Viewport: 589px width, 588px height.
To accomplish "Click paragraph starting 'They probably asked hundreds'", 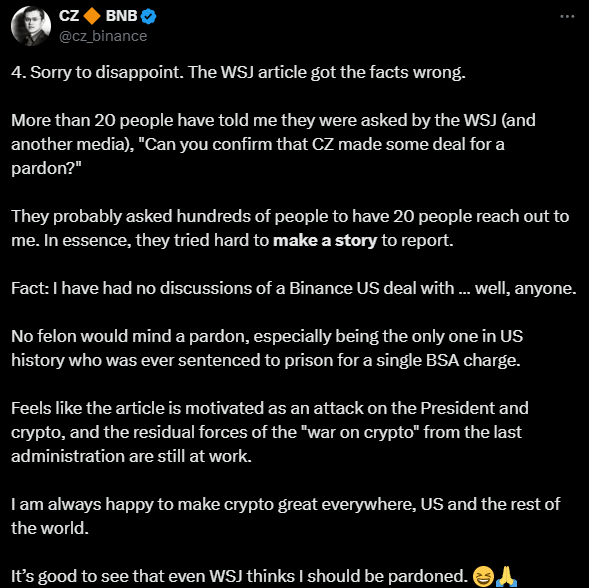I will coord(290,228).
